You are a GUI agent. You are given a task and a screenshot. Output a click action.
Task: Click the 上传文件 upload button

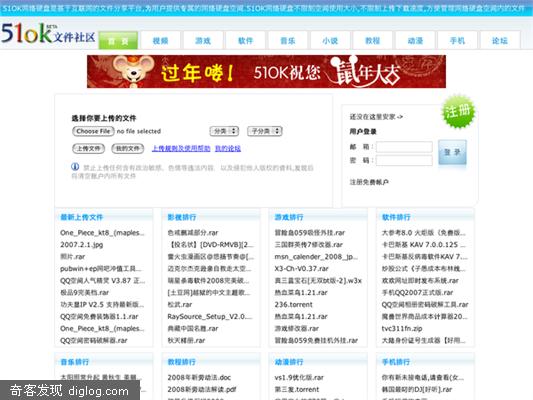(88, 149)
